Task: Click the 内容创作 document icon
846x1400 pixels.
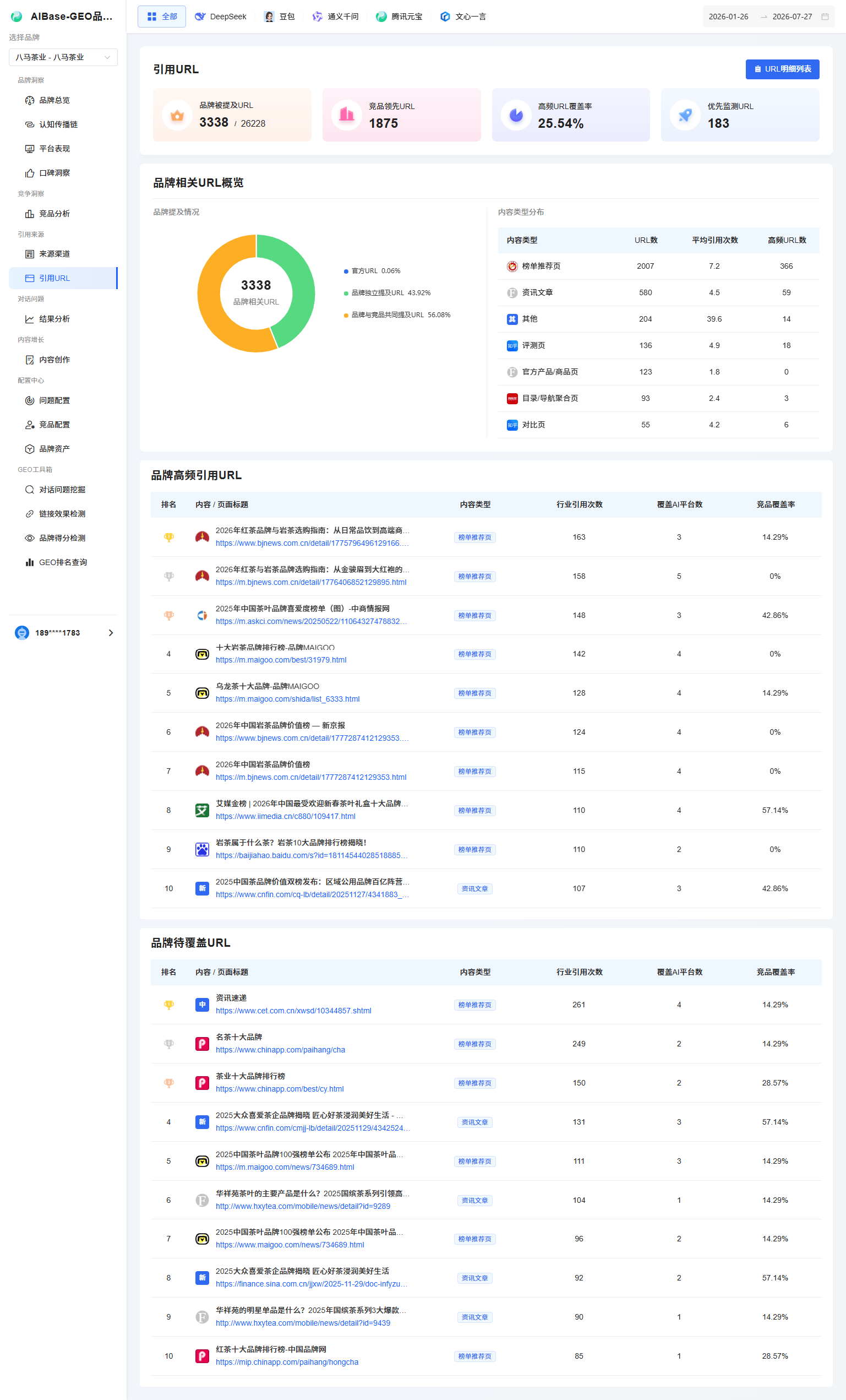Action: click(30, 360)
